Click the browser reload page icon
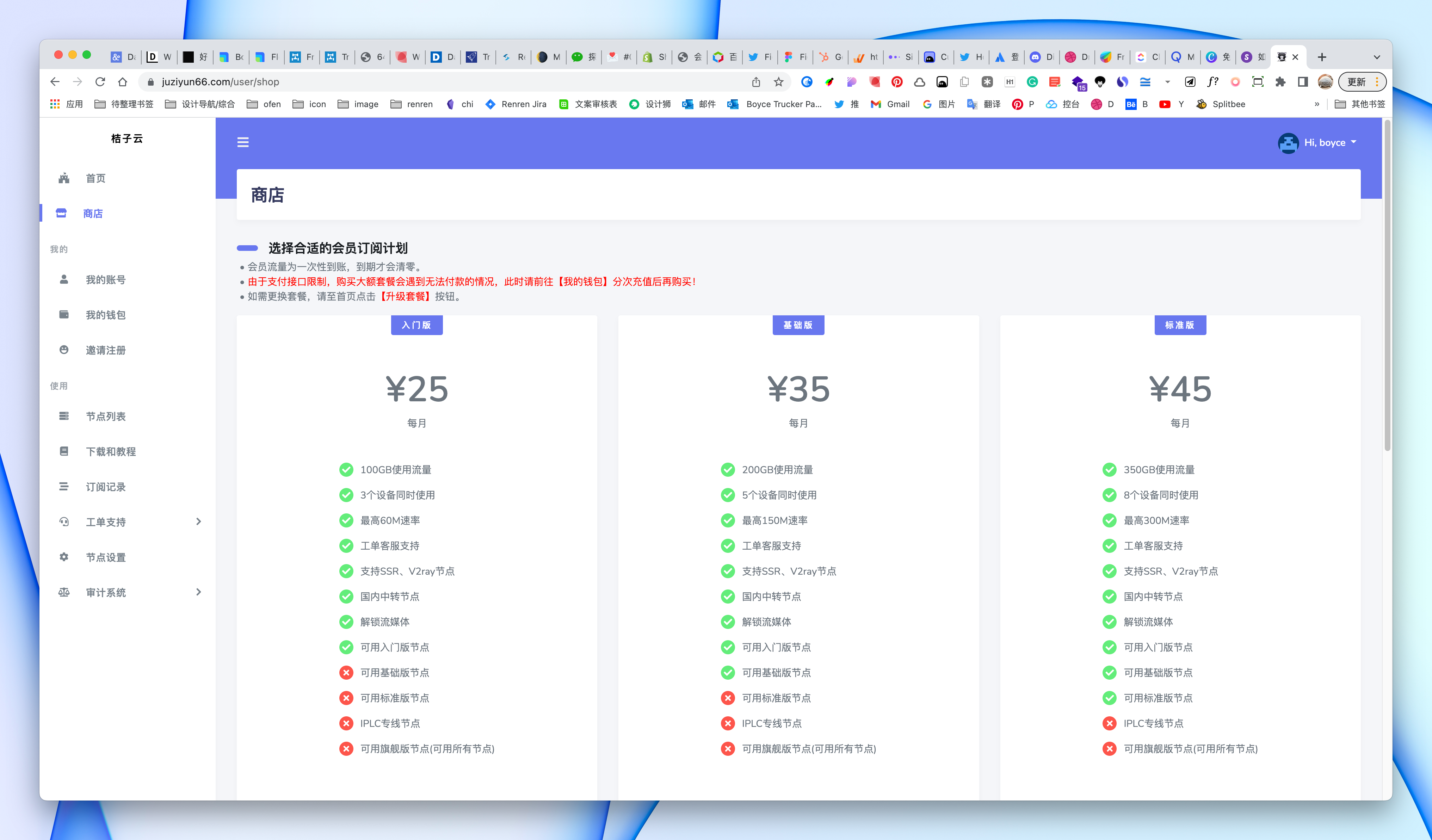Image resolution: width=1432 pixels, height=840 pixels. (100, 82)
